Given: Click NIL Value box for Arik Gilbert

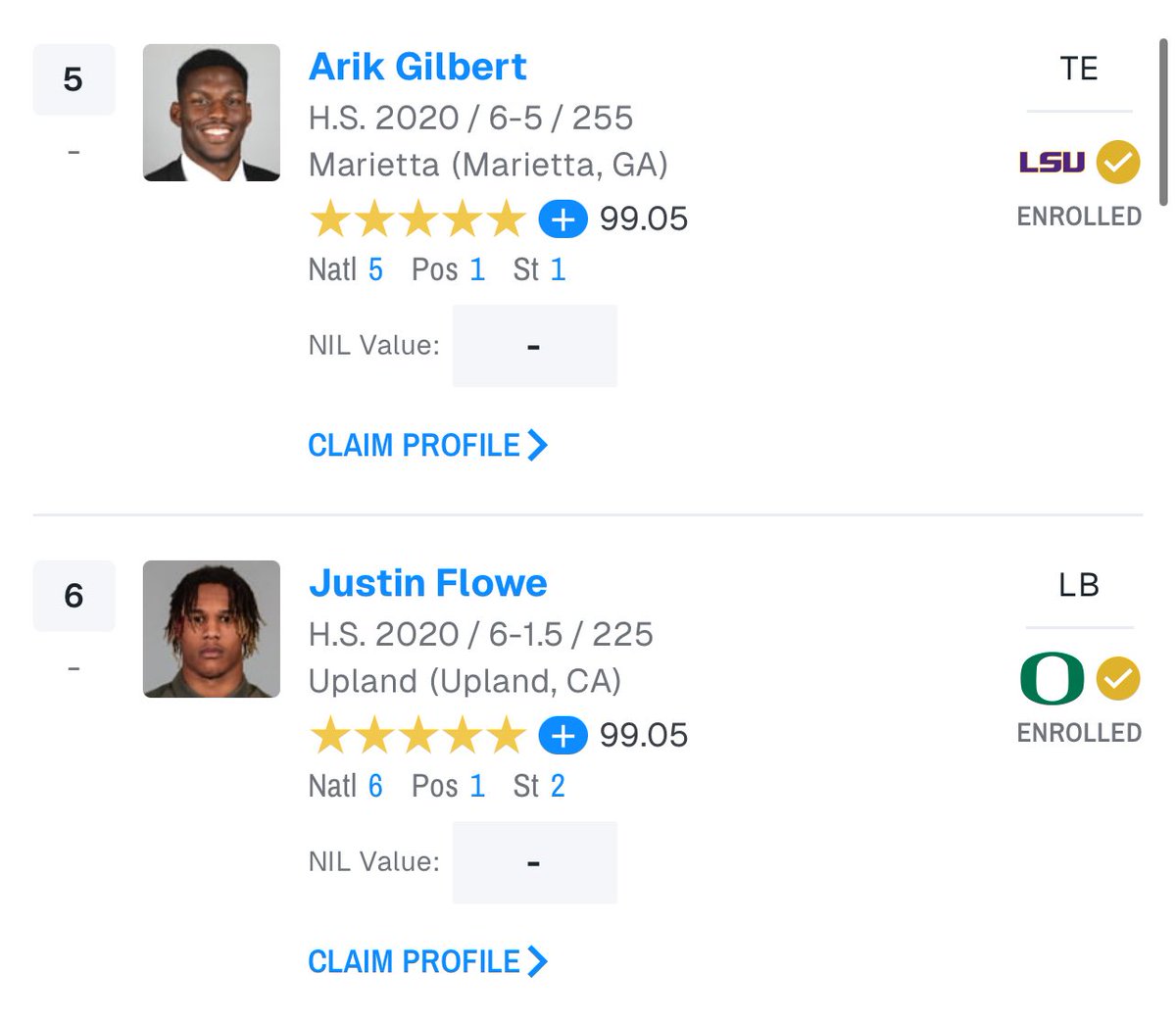Looking at the screenshot, I should pos(535,346).
